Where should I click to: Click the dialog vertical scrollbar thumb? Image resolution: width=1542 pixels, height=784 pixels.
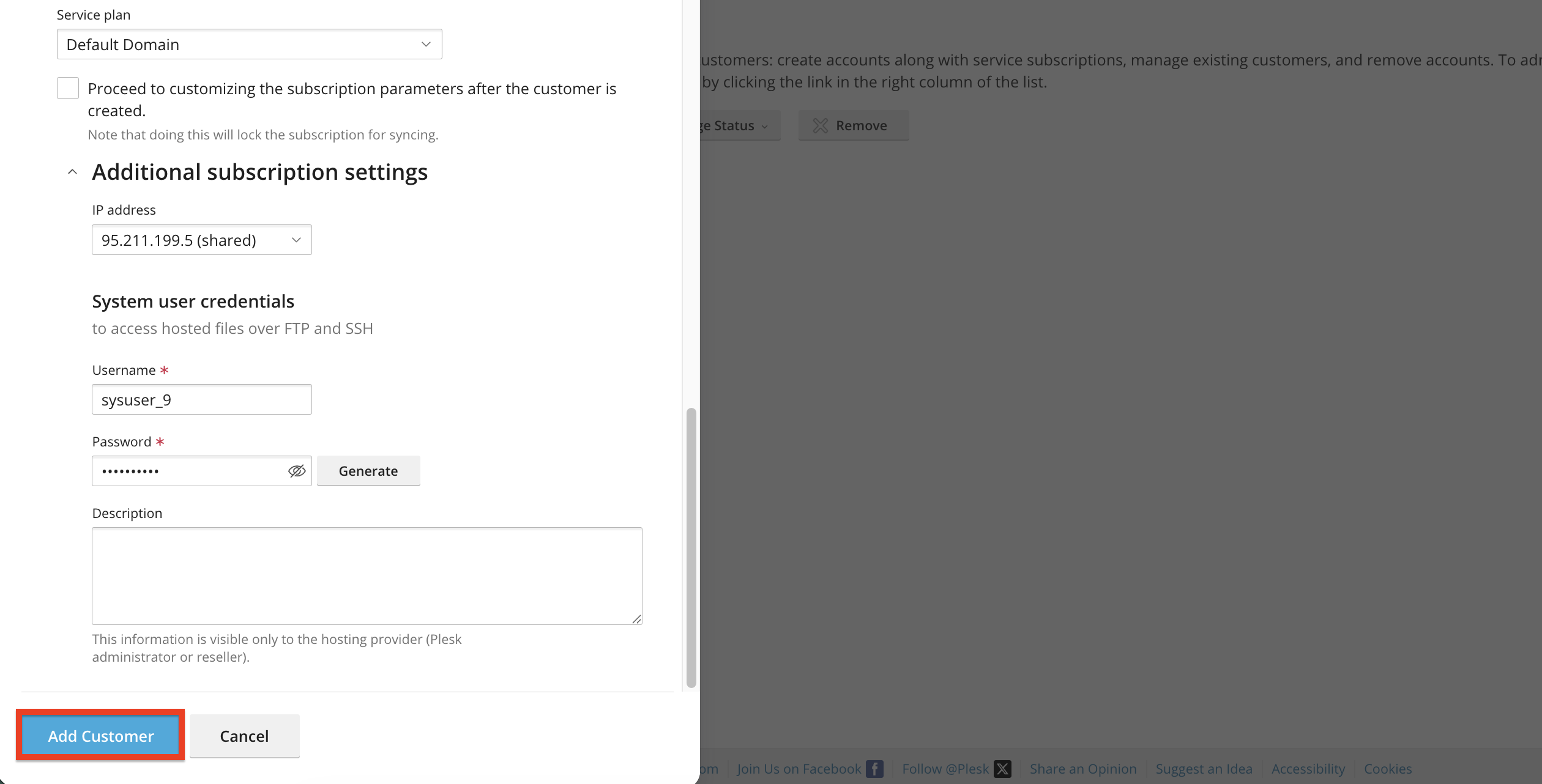(x=691, y=547)
